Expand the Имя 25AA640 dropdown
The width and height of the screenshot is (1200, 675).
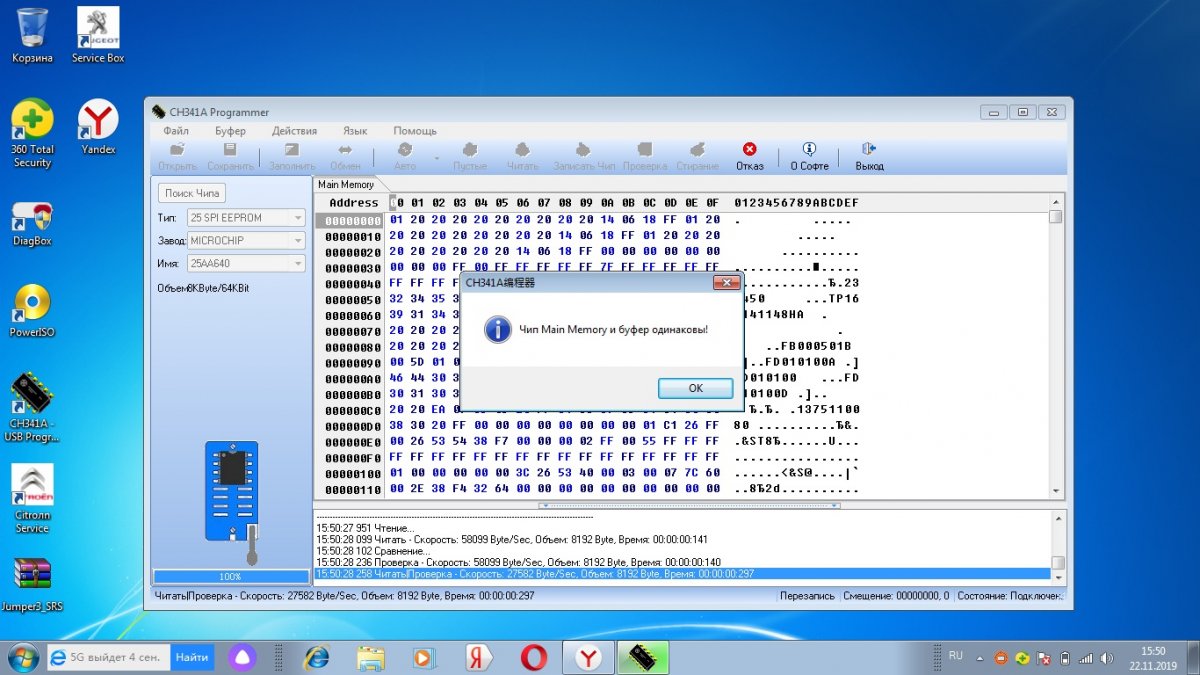click(298, 264)
